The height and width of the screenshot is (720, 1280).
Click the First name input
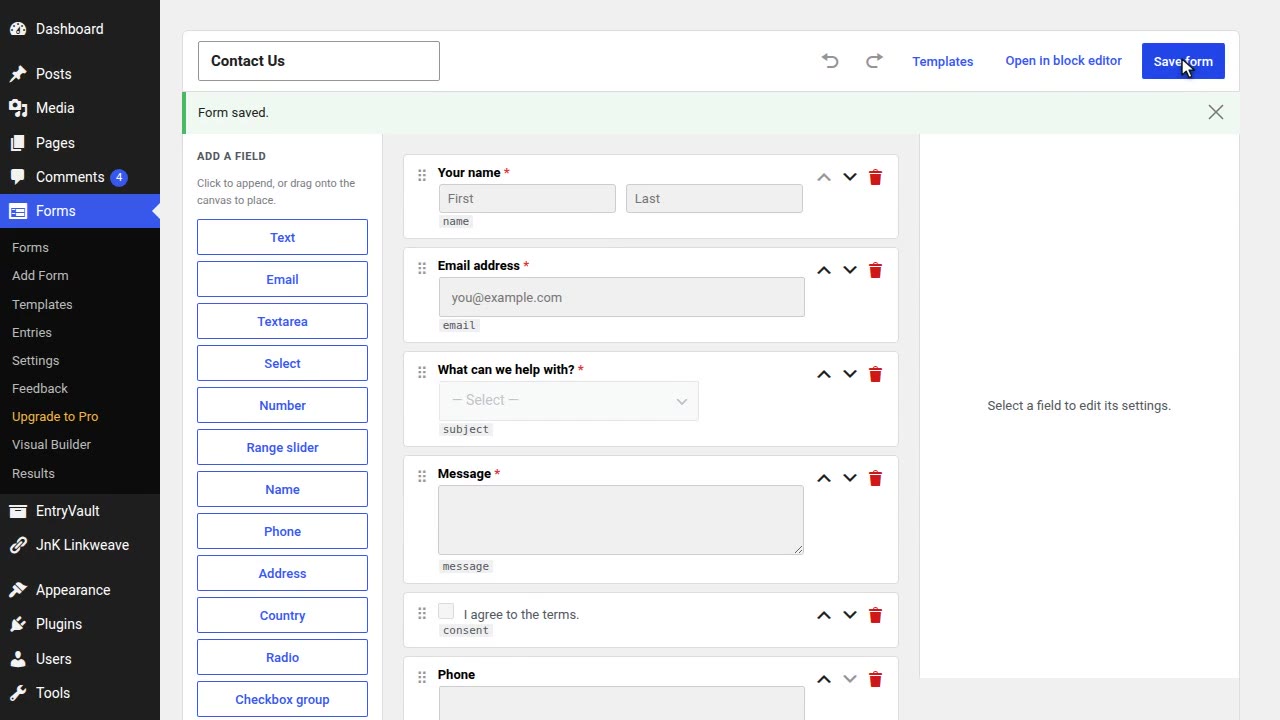tap(527, 198)
